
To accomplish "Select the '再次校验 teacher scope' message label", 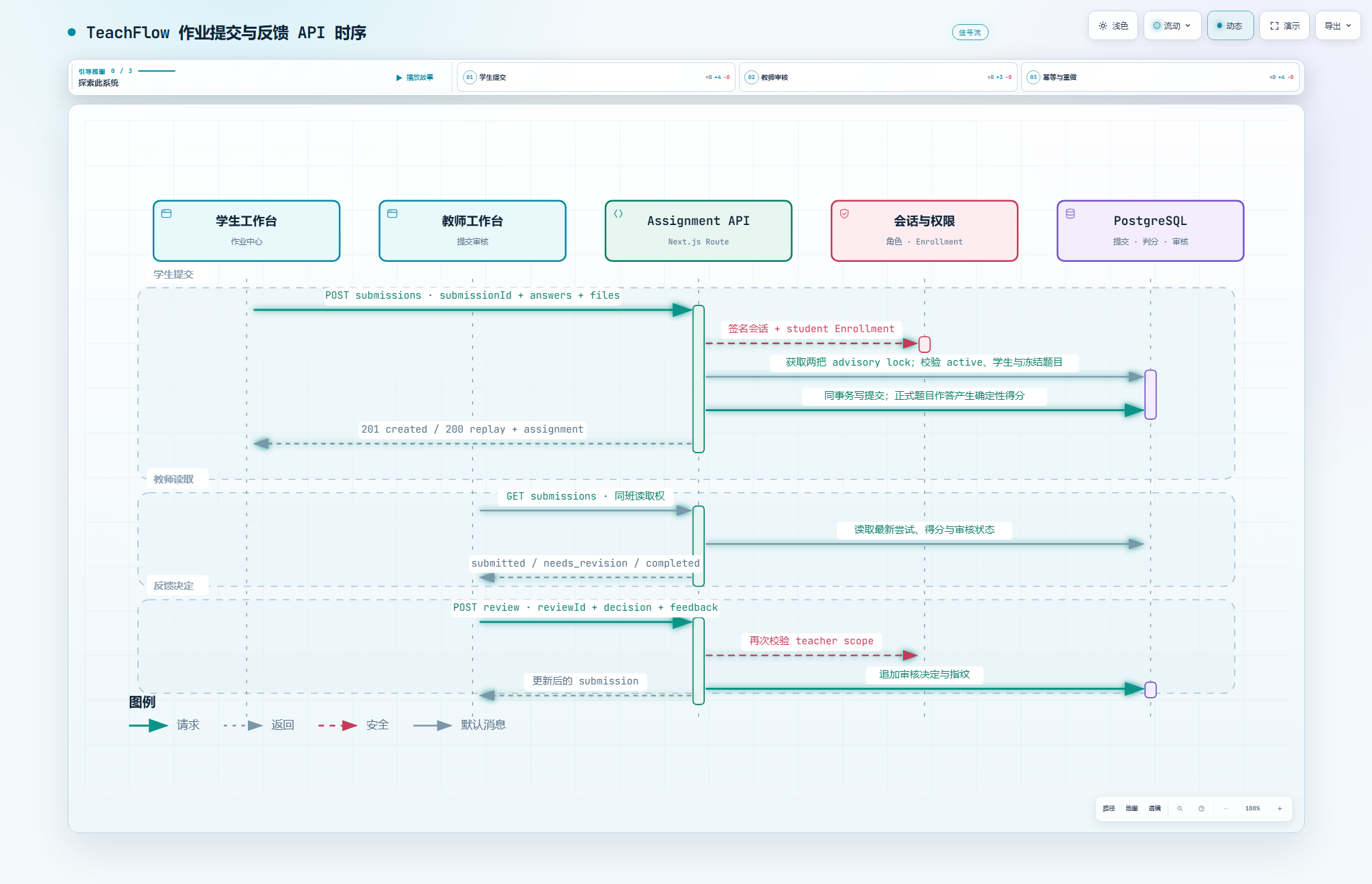I will [811, 641].
